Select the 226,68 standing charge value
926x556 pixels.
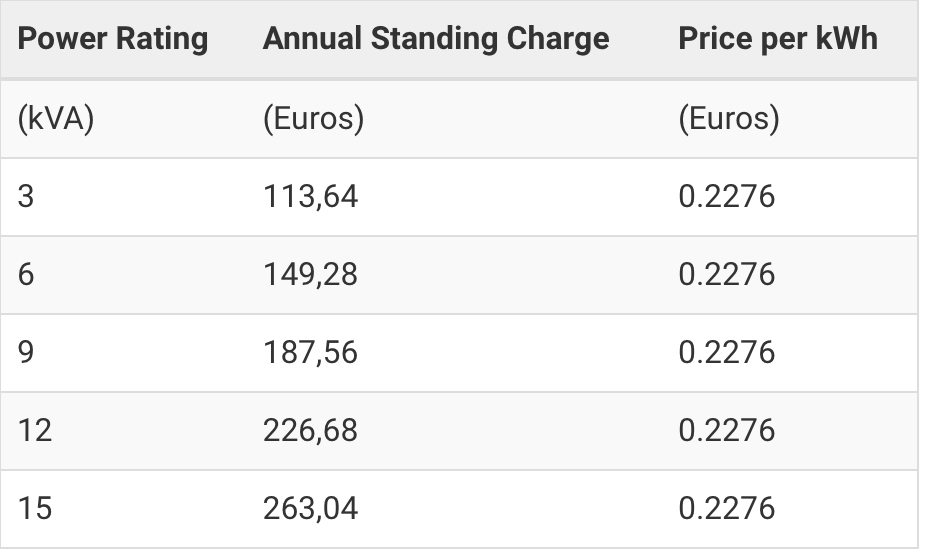point(310,430)
